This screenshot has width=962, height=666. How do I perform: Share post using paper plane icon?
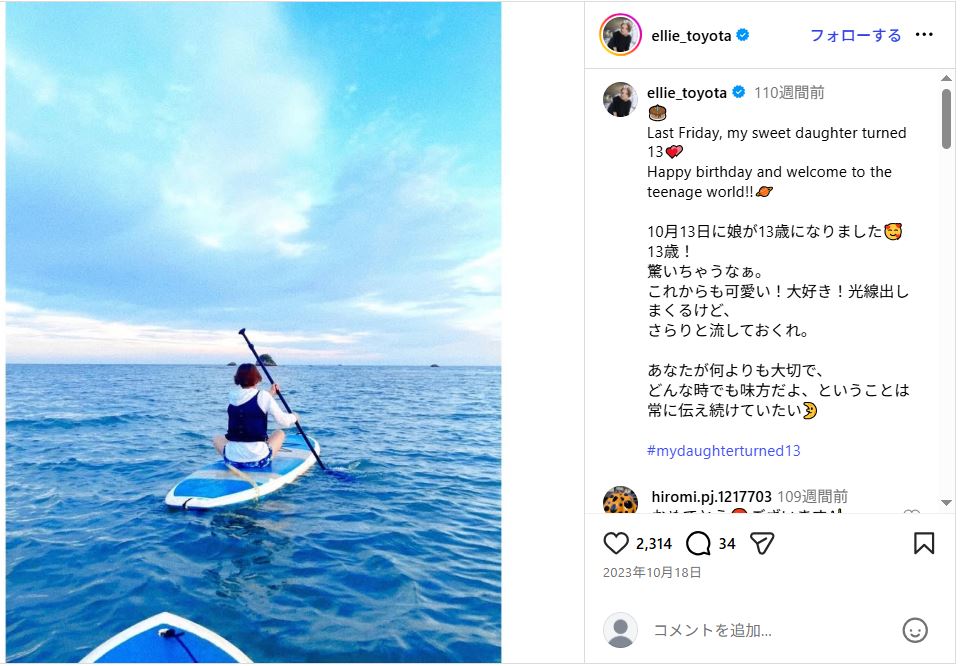pos(762,543)
